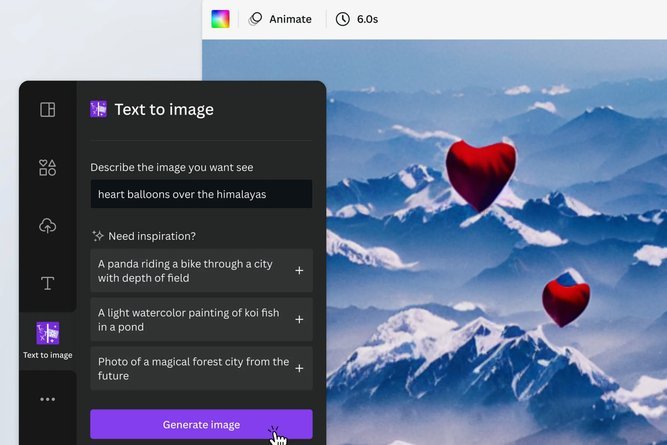Click the Text to image header icon
The height and width of the screenshot is (445, 667).
99,109
